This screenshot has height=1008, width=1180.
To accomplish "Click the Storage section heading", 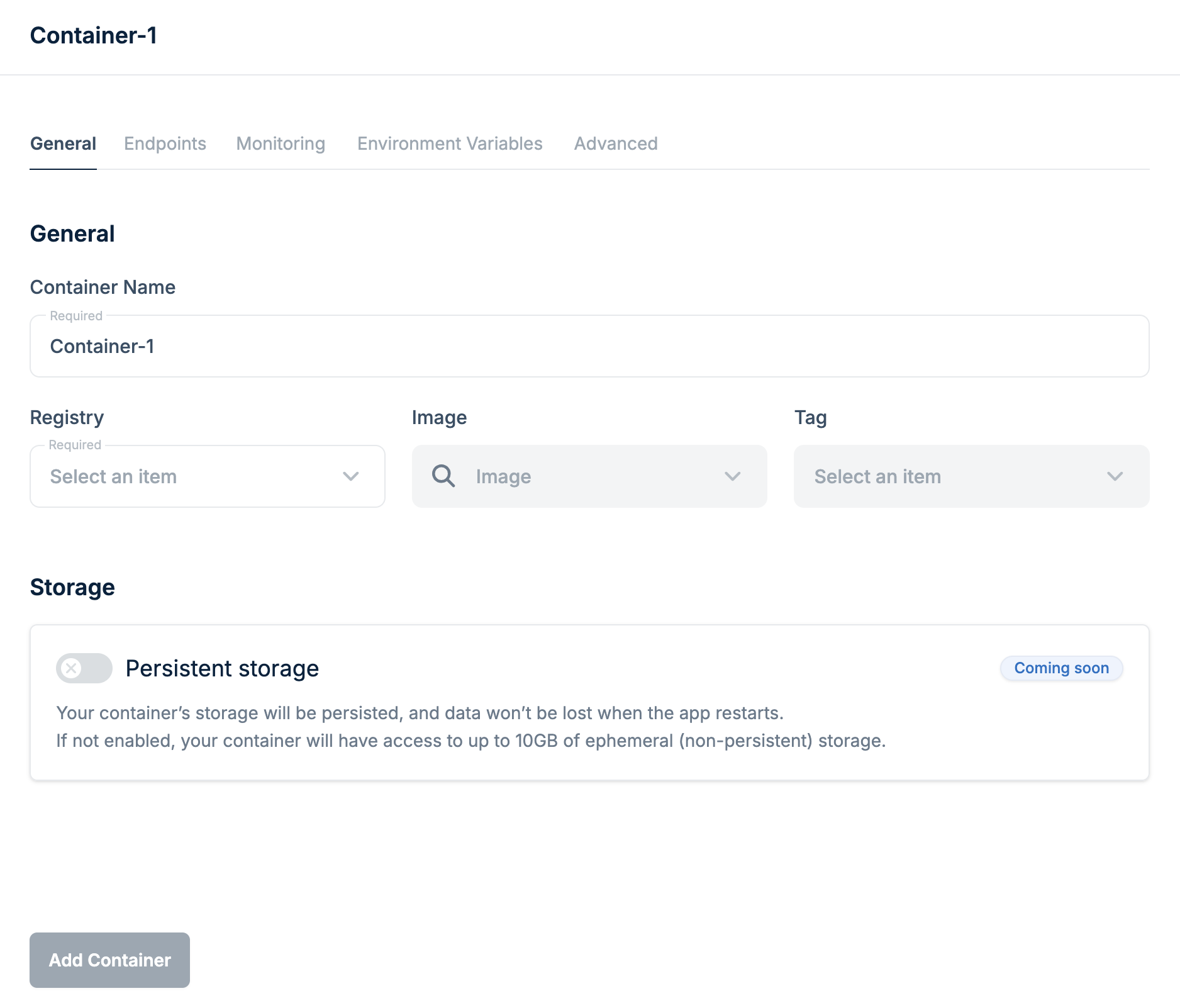I will pyautogui.click(x=72, y=587).
